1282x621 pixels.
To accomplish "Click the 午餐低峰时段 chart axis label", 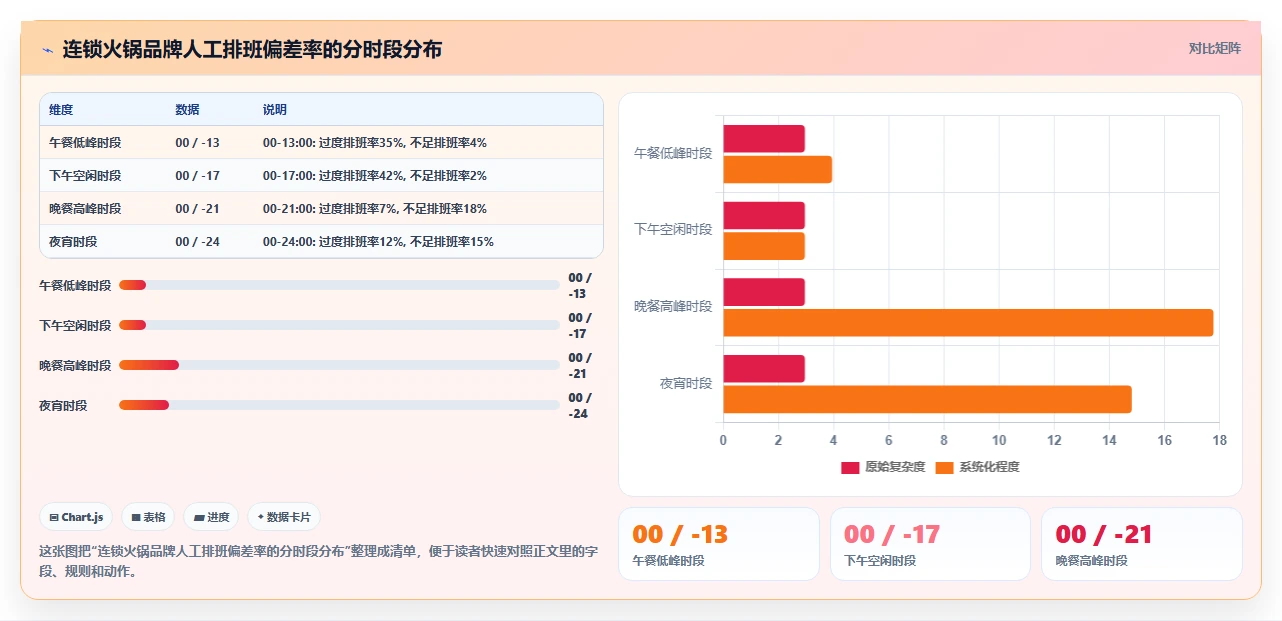I will [x=673, y=153].
